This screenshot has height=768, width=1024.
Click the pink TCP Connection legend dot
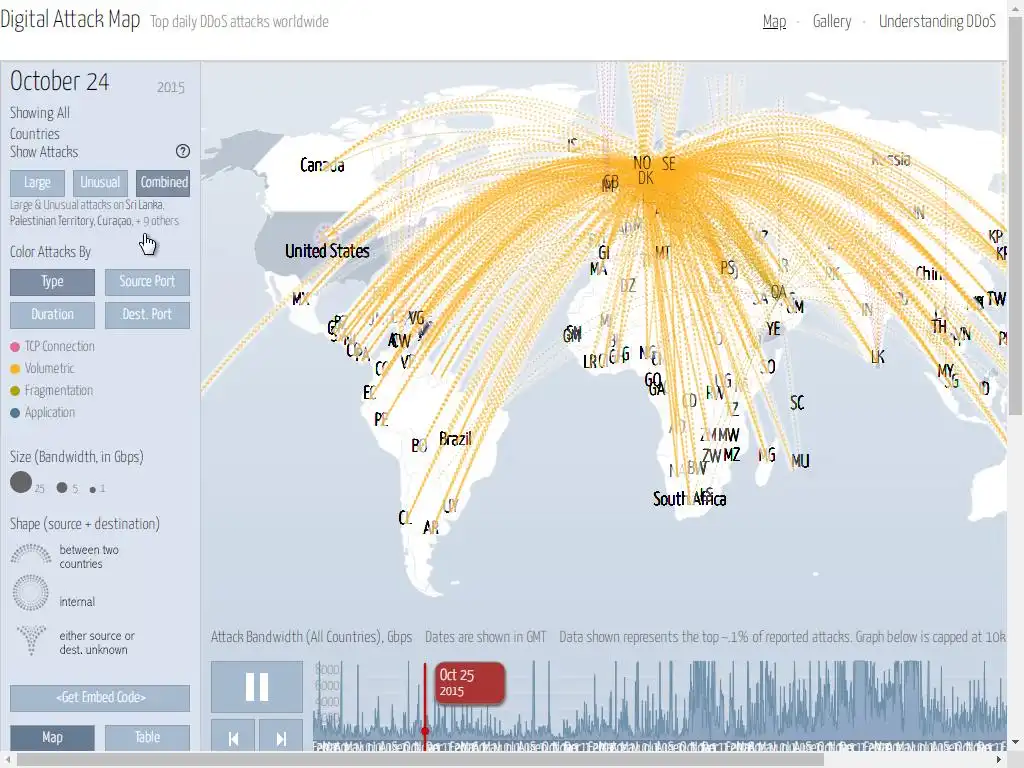[15, 347]
